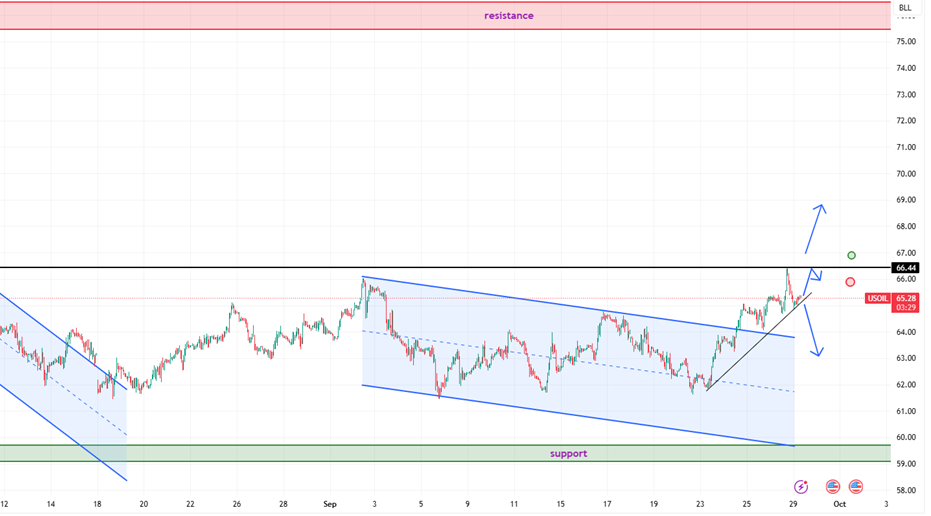Viewport: 931px width, 516px height.
Task: Select the support text label
Action: click(x=568, y=453)
